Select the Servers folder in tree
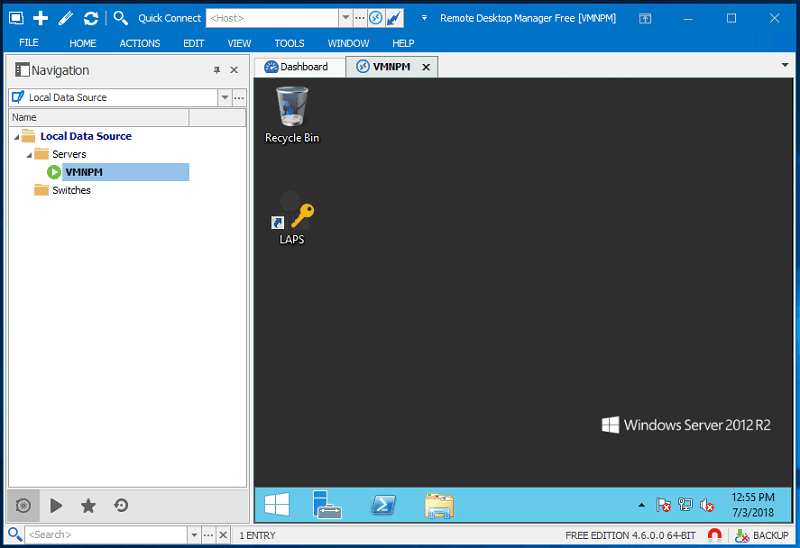The width and height of the screenshot is (800, 548). point(69,154)
